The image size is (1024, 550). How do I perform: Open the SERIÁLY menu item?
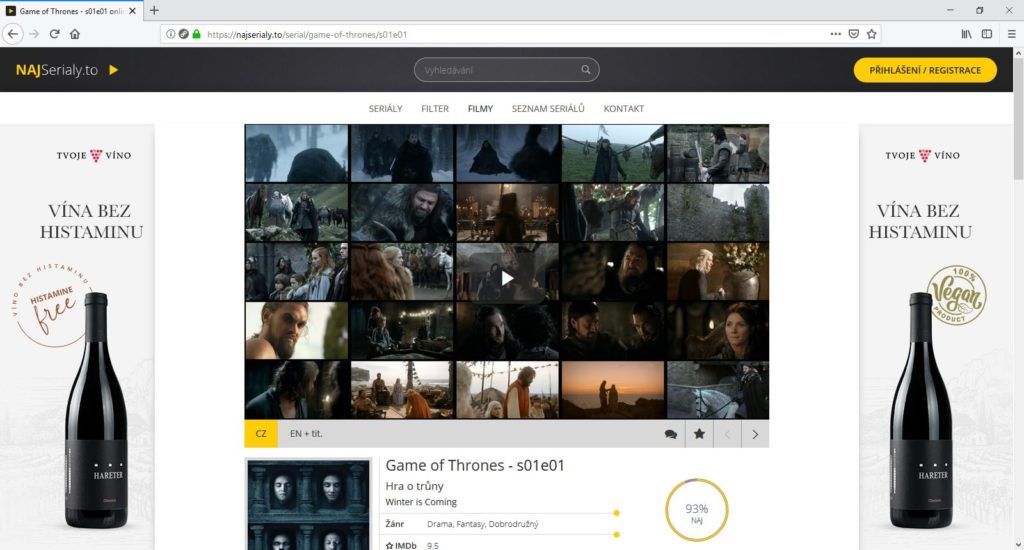pyautogui.click(x=385, y=108)
